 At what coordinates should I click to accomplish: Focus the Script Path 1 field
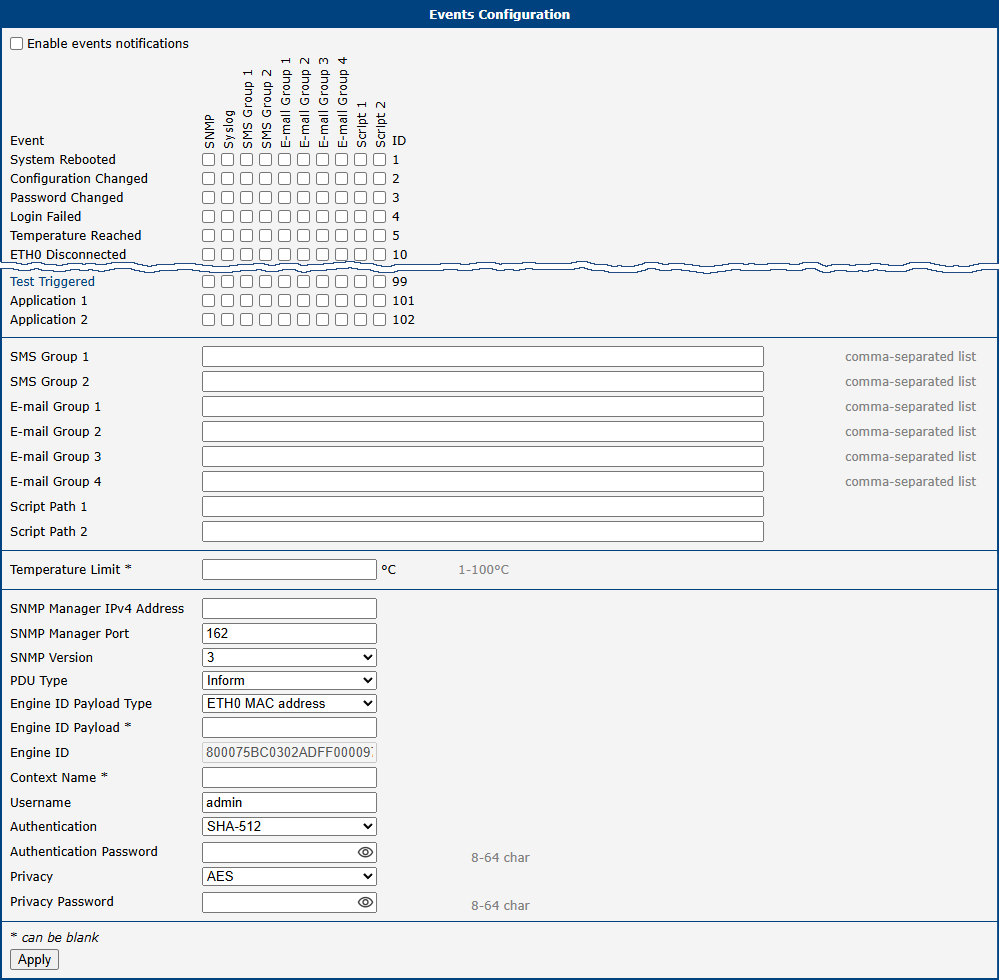(x=483, y=507)
